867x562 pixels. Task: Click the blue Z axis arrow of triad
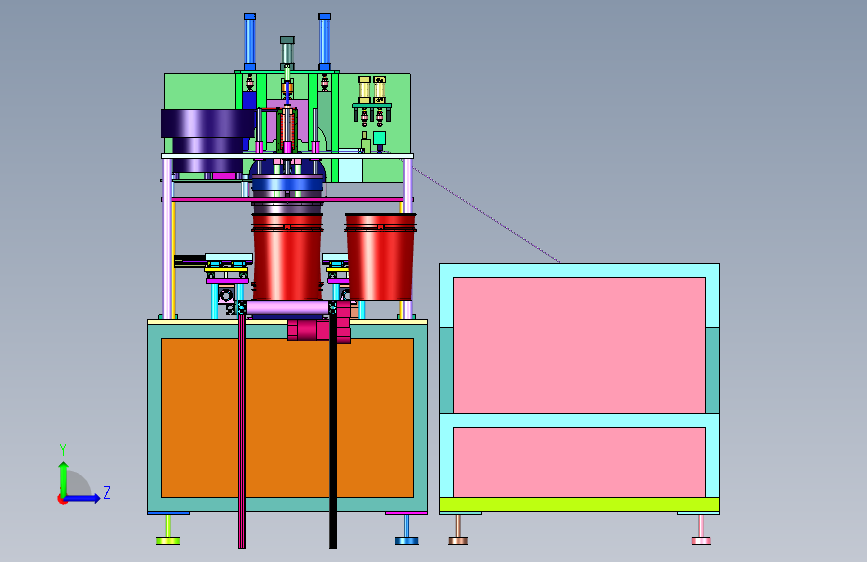pyautogui.click(x=83, y=498)
